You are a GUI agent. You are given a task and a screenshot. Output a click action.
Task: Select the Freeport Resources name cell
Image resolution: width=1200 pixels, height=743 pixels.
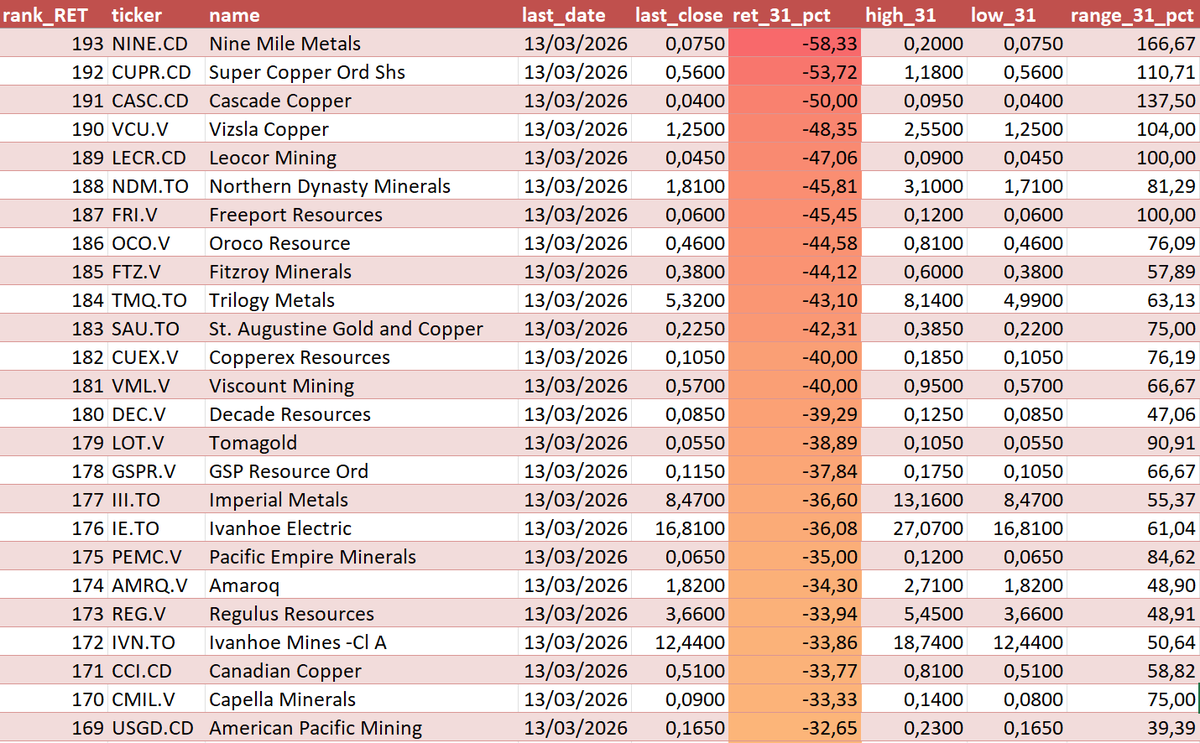(x=361, y=215)
